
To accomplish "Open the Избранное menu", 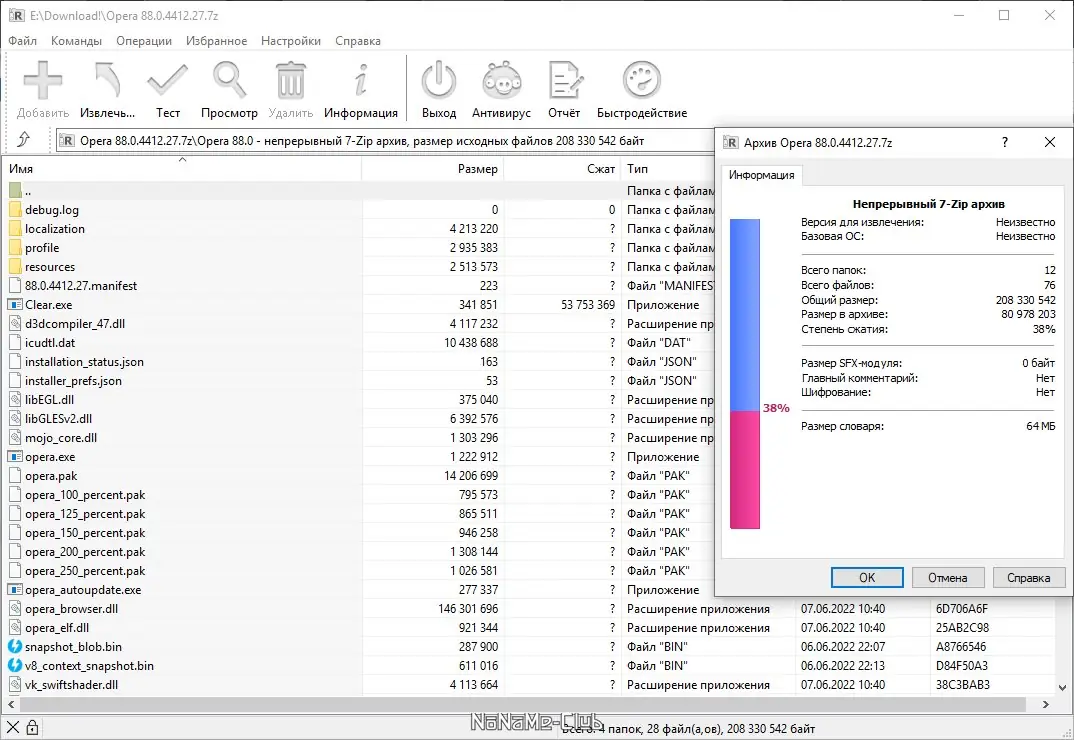I will [216, 40].
